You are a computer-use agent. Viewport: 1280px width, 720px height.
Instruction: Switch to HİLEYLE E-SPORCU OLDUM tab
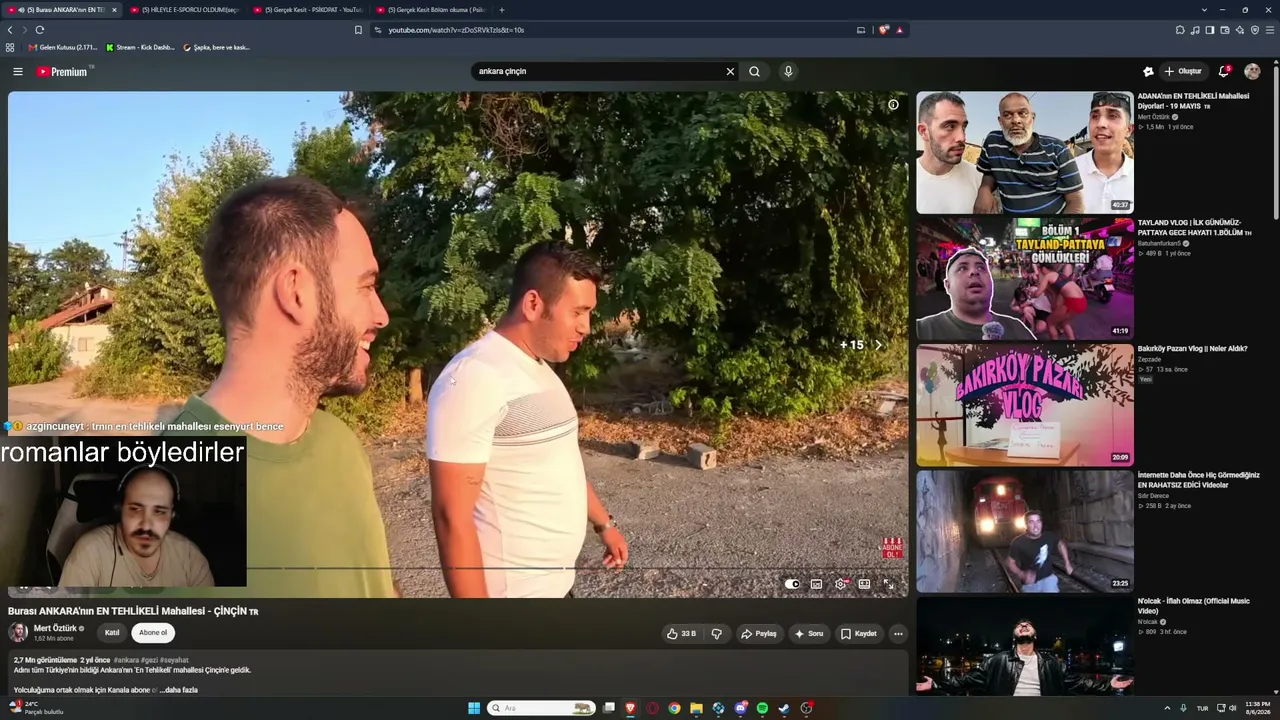(186, 10)
